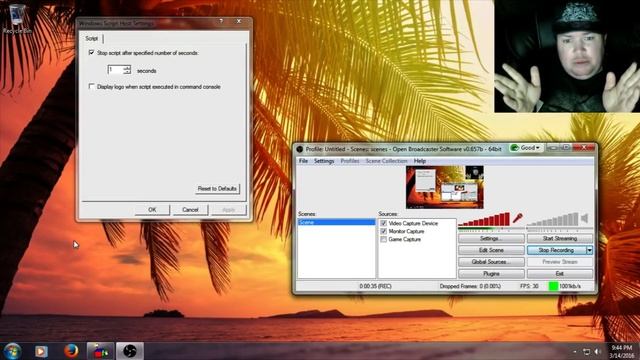Click Edit Scene button
Screen dimensions: 640x360
491,250
